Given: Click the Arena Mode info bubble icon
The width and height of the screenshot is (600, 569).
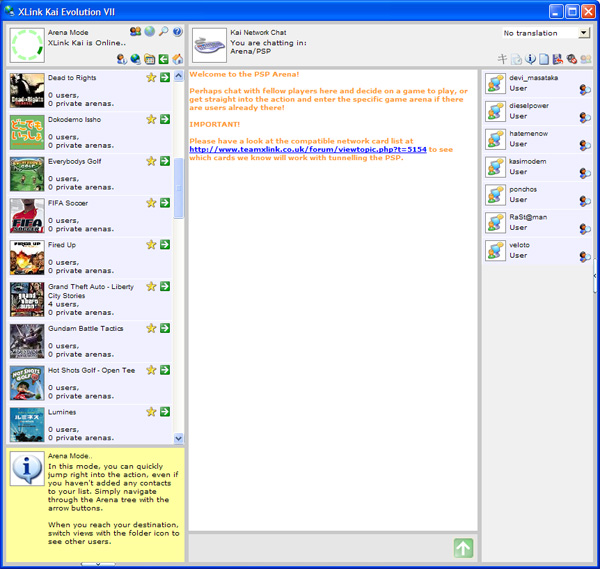Looking at the screenshot, I should pos(27,468).
